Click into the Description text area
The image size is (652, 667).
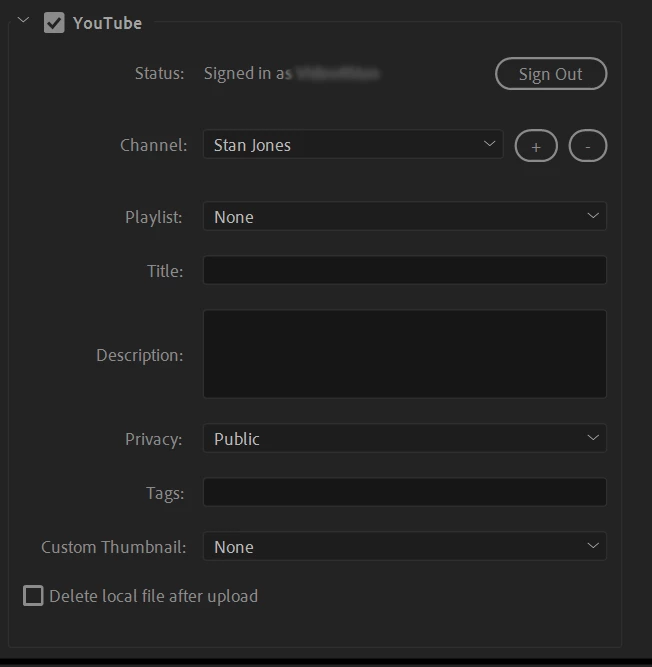[405, 354]
